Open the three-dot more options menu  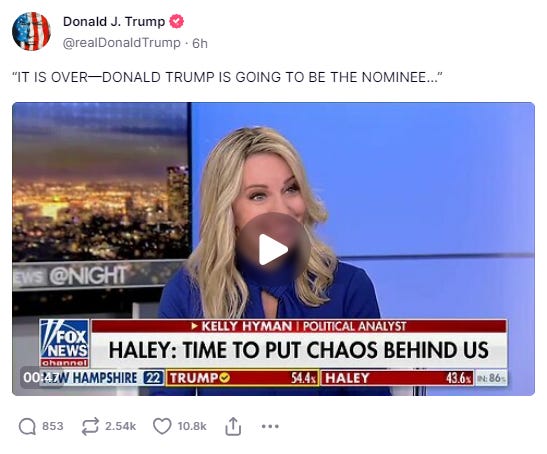point(270,426)
